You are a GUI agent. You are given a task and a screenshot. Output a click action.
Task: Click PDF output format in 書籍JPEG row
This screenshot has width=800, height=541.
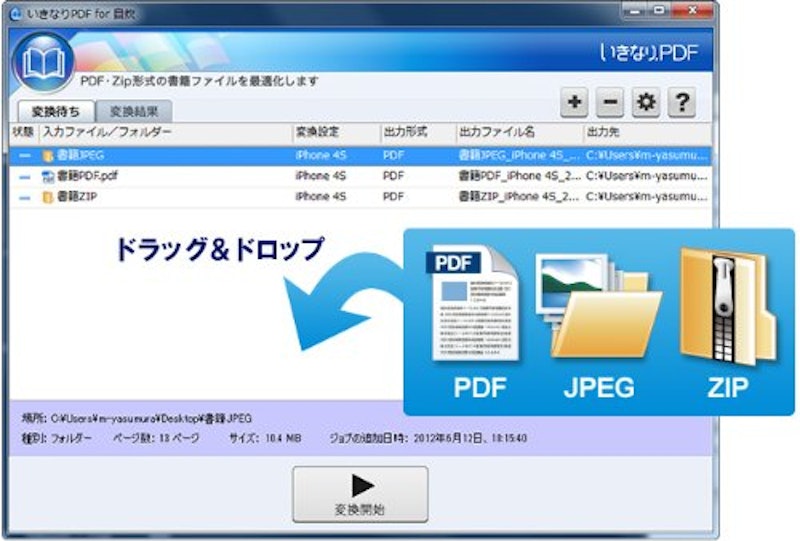pyautogui.click(x=393, y=155)
